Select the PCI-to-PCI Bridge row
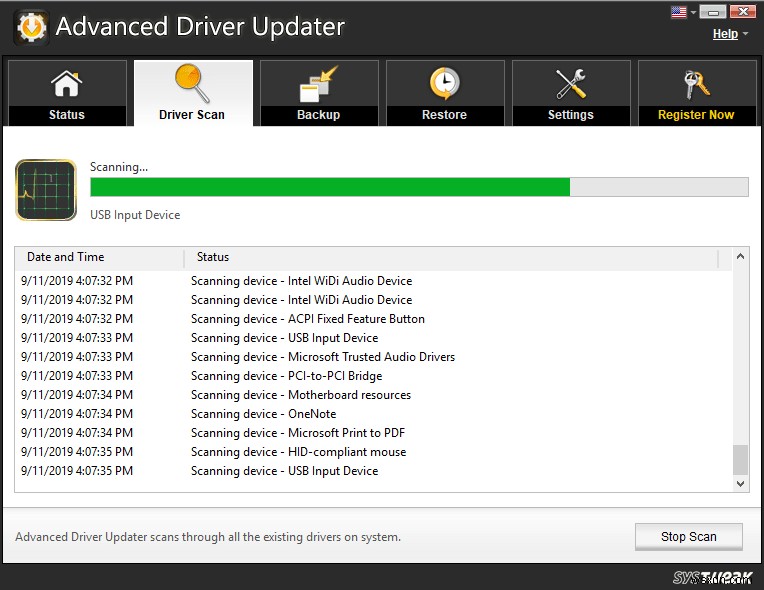Screen dimensions: 764x590 tap(373, 376)
